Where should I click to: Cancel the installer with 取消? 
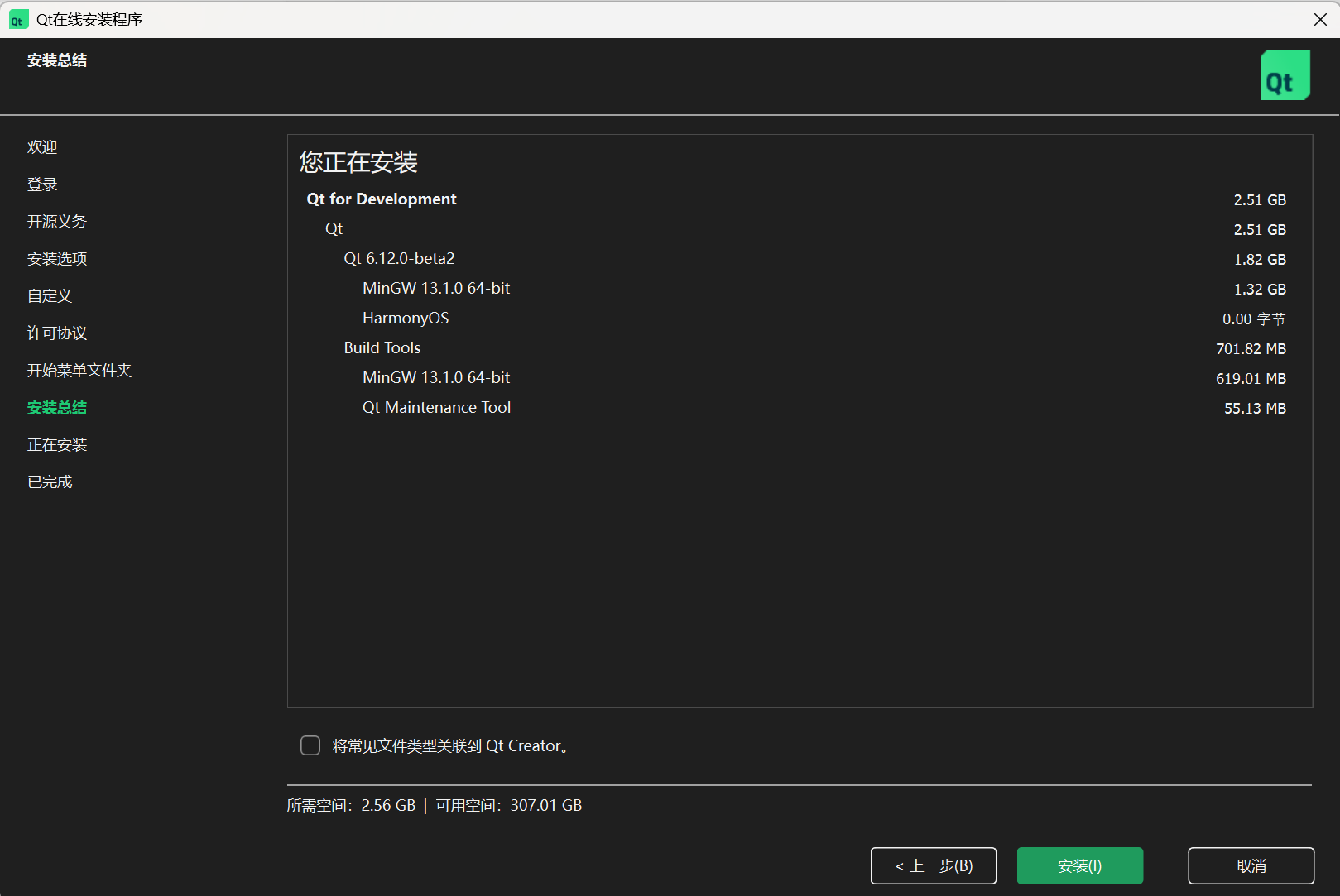click(x=1251, y=865)
